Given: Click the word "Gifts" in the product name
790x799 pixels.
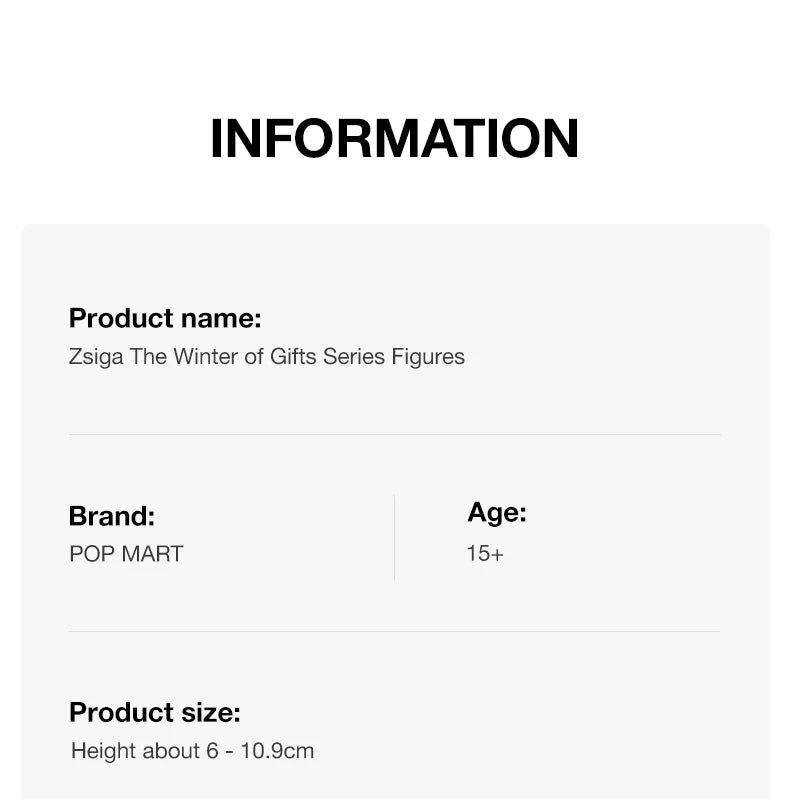Looking at the screenshot, I should pos(293,357).
